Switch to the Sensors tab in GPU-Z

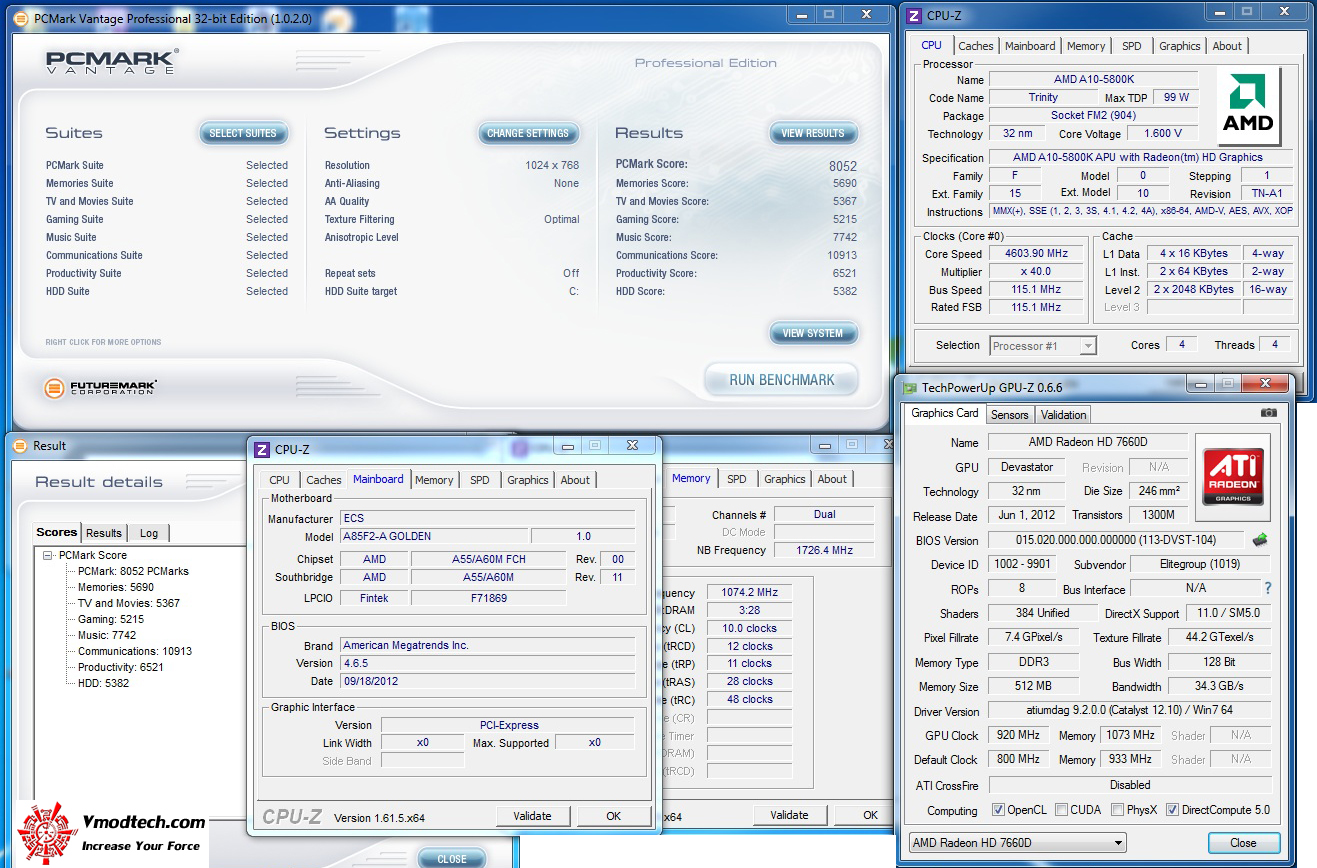tap(1009, 415)
